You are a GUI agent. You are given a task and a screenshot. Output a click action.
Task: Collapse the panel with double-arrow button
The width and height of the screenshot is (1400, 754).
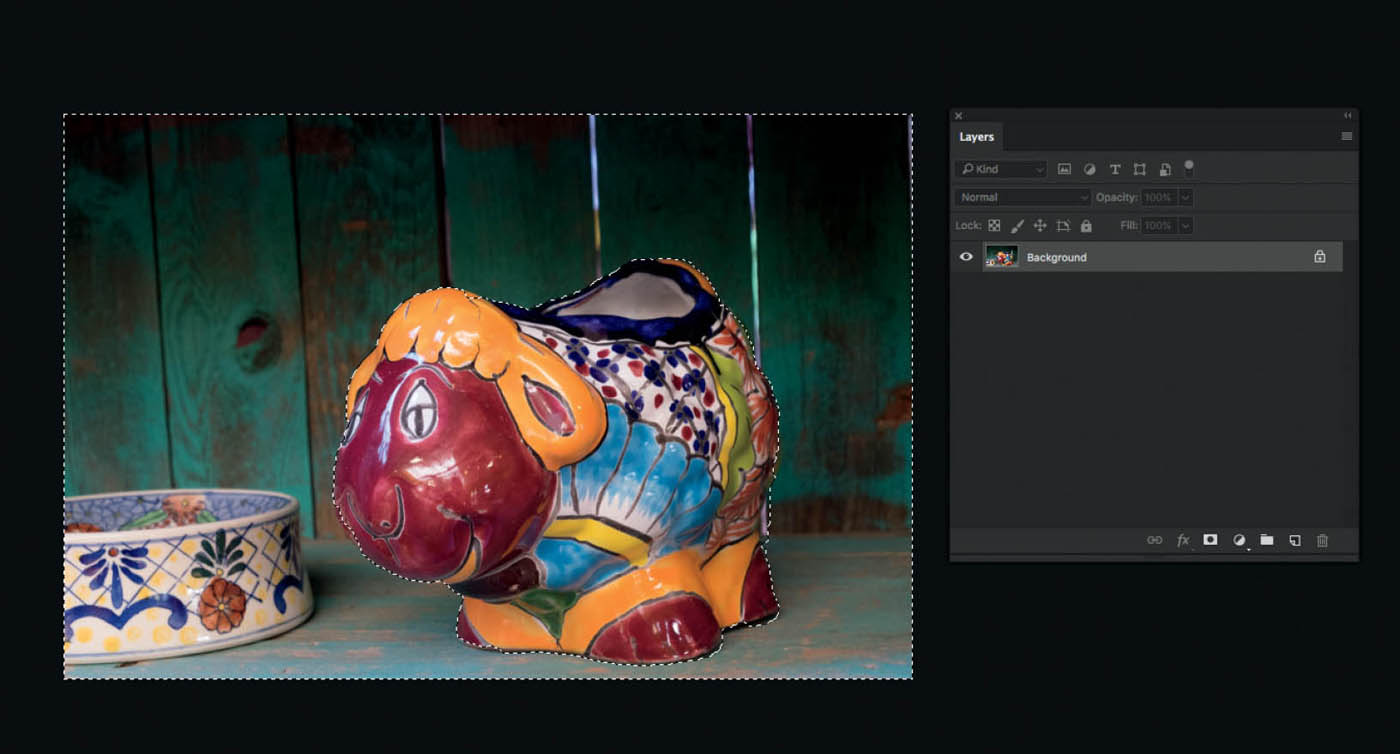click(1347, 116)
